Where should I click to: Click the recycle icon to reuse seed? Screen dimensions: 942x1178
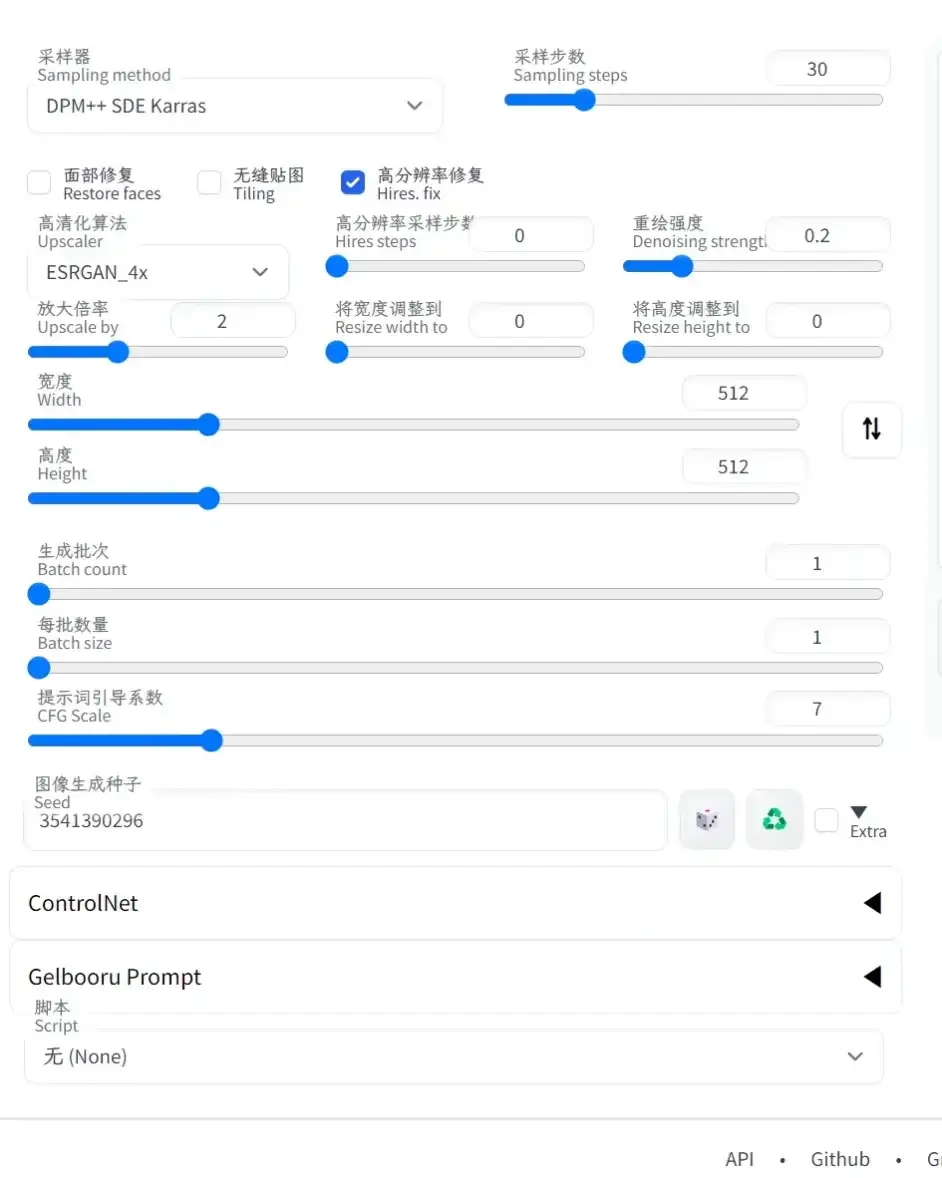(774, 820)
